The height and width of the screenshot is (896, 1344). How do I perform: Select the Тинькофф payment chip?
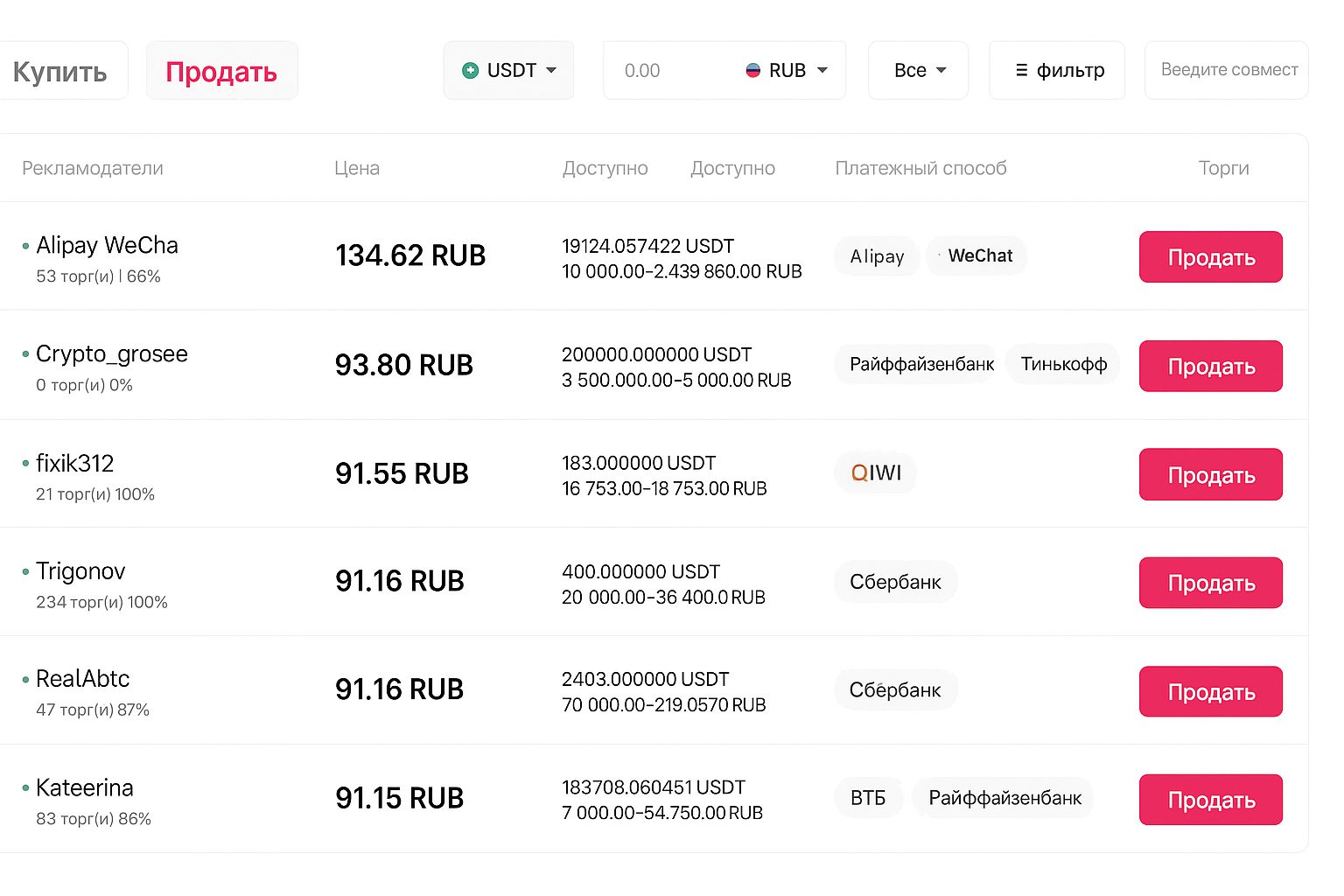(x=1062, y=364)
